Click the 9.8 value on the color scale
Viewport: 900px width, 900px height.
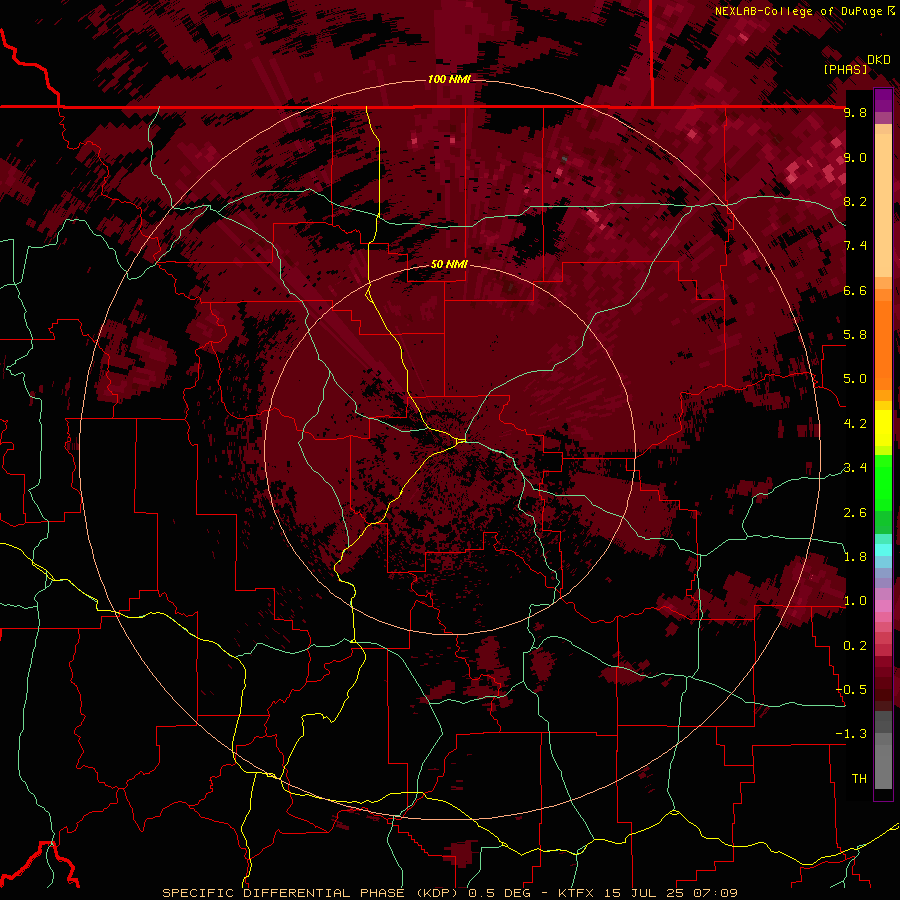(x=855, y=112)
